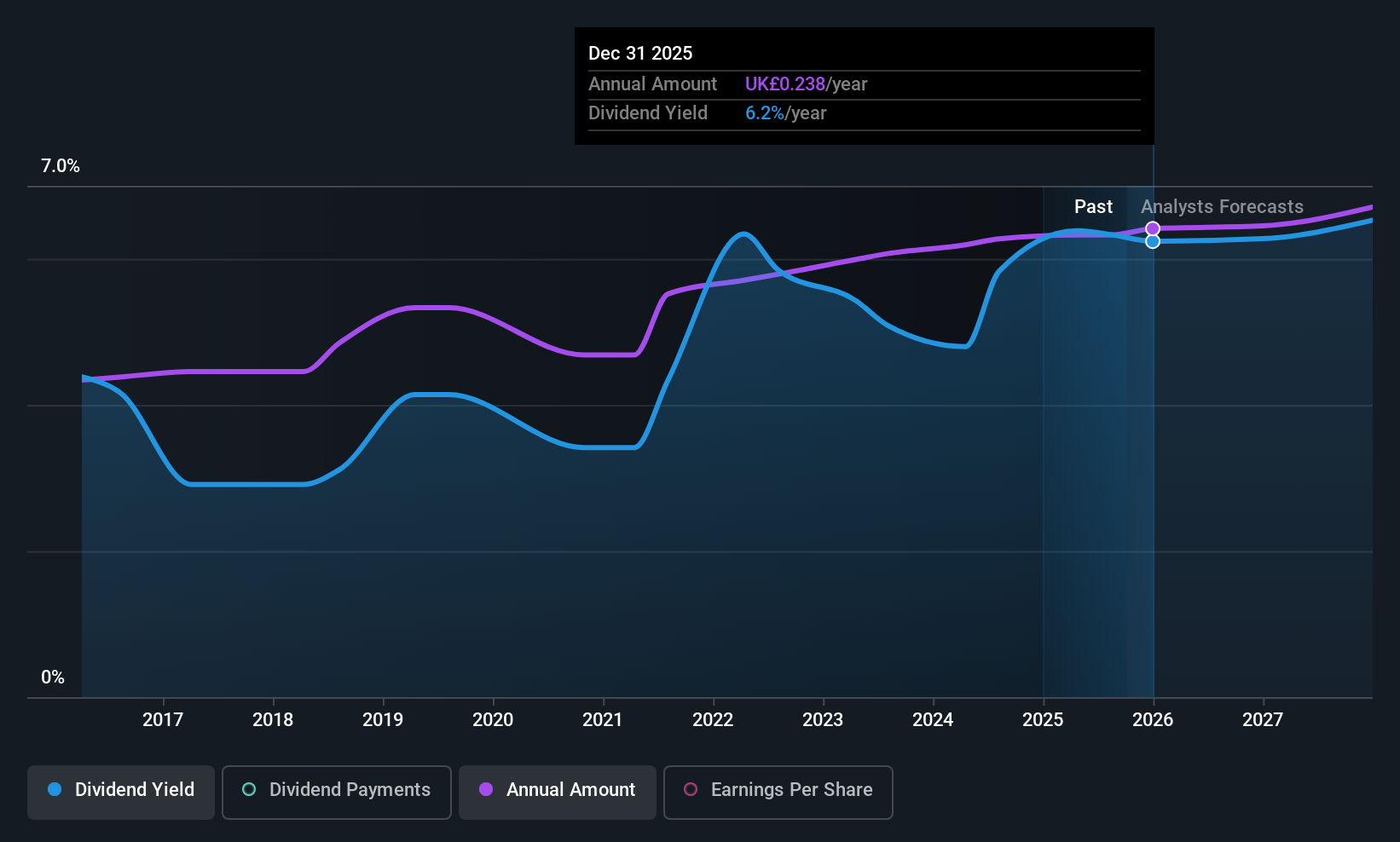Click the 7.0% y-axis label

[x=61, y=166]
